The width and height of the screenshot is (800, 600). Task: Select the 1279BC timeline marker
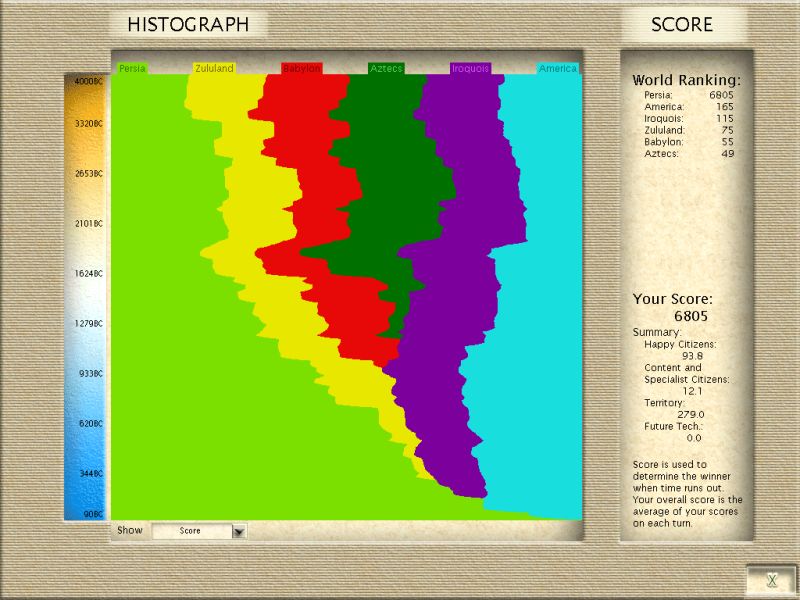(89, 324)
